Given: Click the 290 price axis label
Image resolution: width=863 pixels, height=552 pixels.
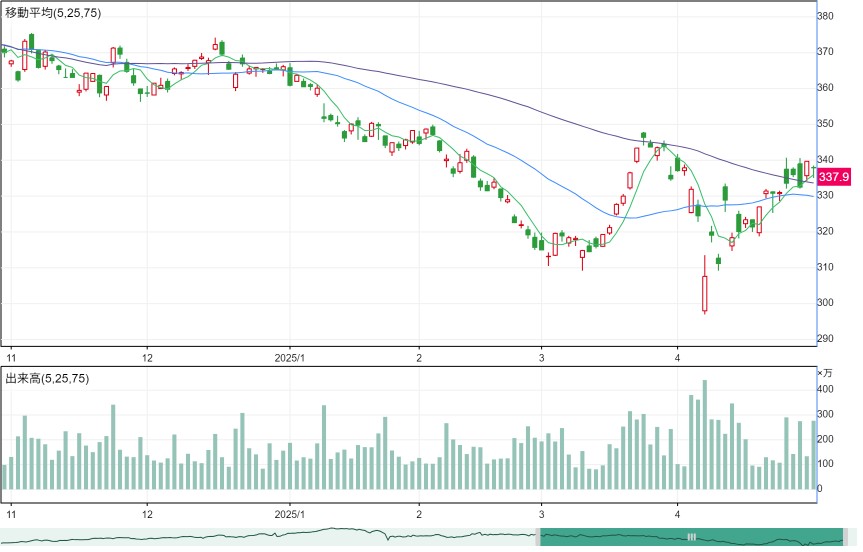Looking at the screenshot, I should point(825,338).
